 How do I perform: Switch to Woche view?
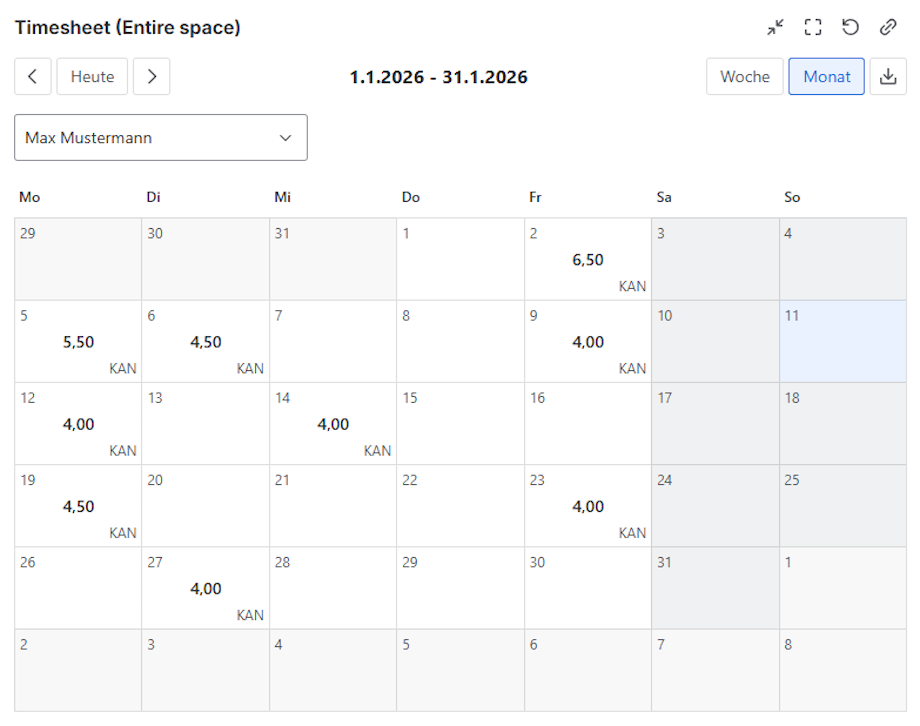coord(745,76)
